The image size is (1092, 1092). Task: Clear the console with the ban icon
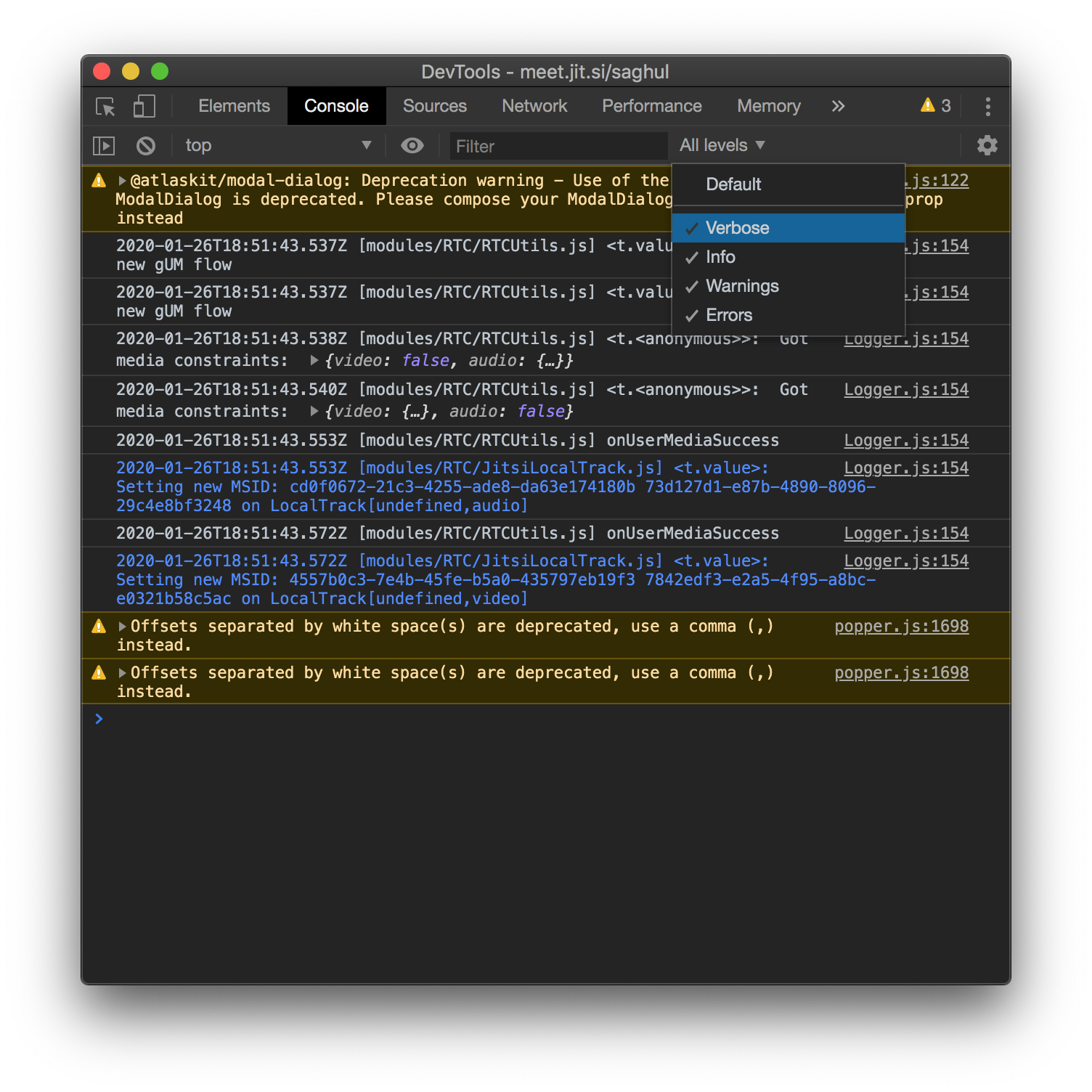pyautogui.click(x=146, y=146)
